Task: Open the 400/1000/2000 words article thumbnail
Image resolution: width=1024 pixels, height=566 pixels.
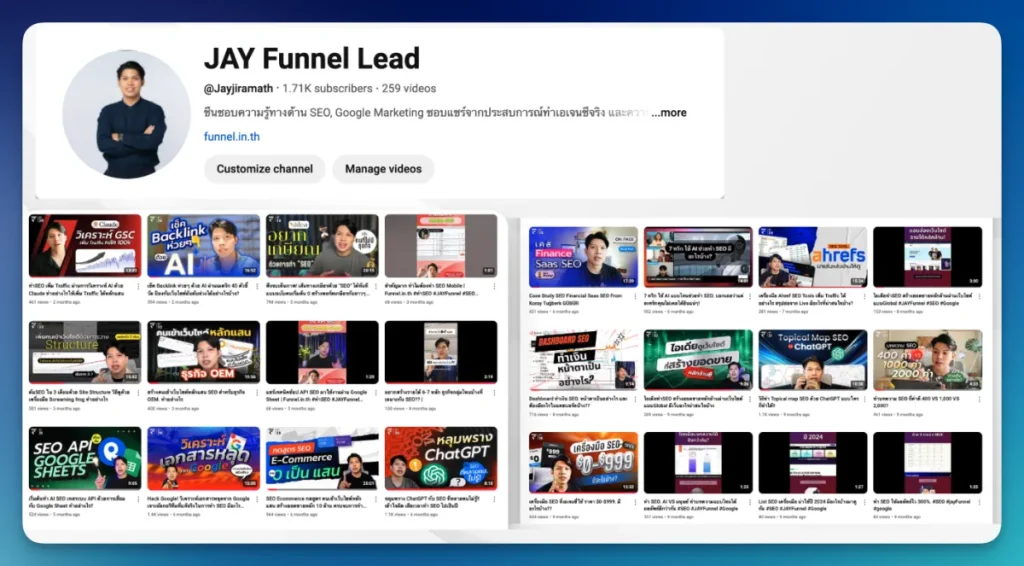Action: pyautogui.click(x=927, y=360)
